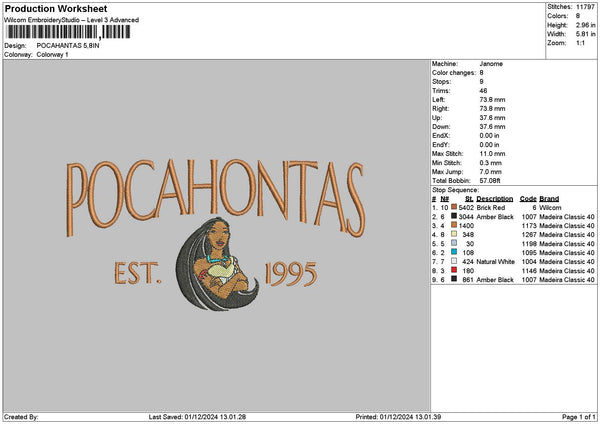The height and width of the screenshot is (424, 600).
Task: Click the 'Description' column header
Action: 494,199
